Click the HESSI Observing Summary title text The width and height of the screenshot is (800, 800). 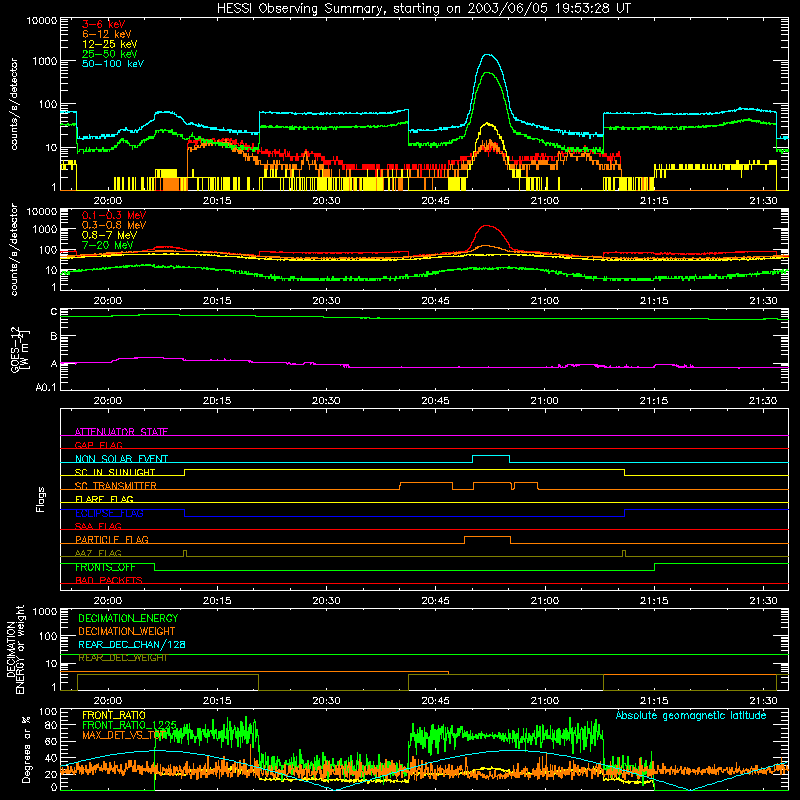tap(423, 9)
